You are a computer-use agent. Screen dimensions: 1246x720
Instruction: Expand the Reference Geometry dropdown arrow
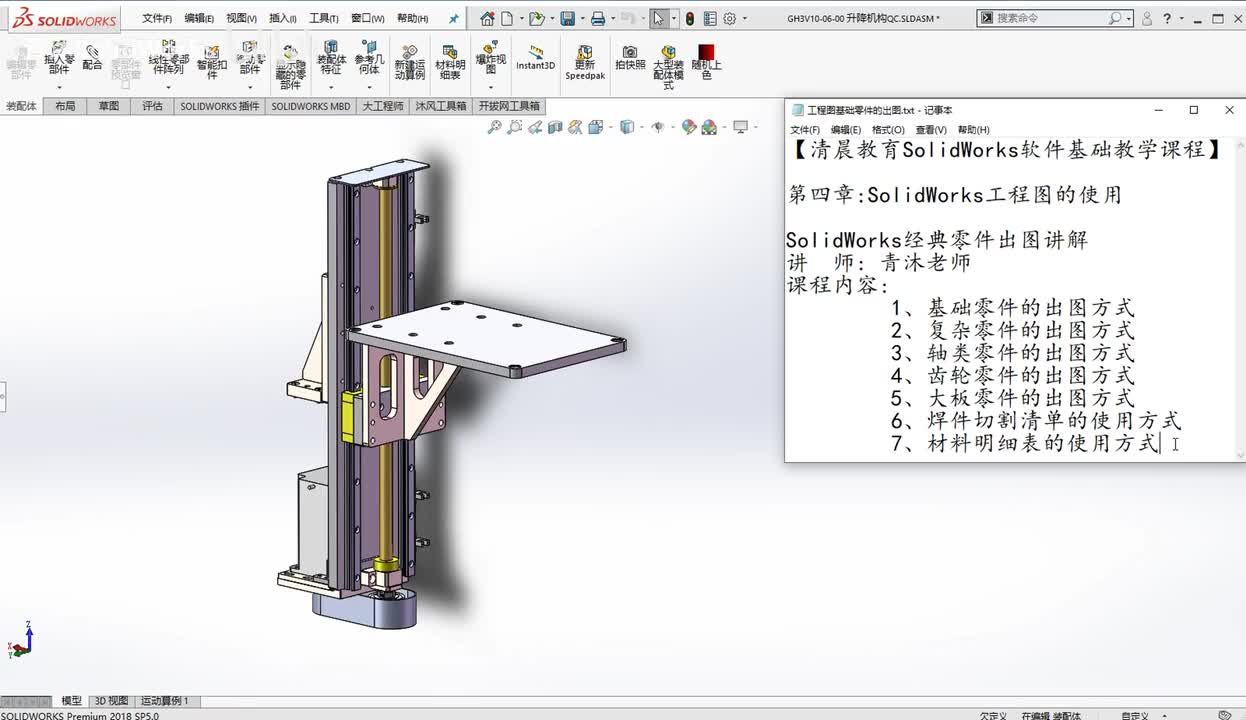point(369,87)
